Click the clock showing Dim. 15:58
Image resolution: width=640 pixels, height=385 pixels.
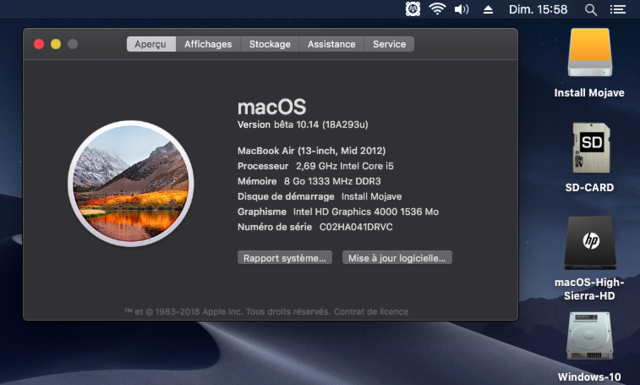click(x=538, y=9)
